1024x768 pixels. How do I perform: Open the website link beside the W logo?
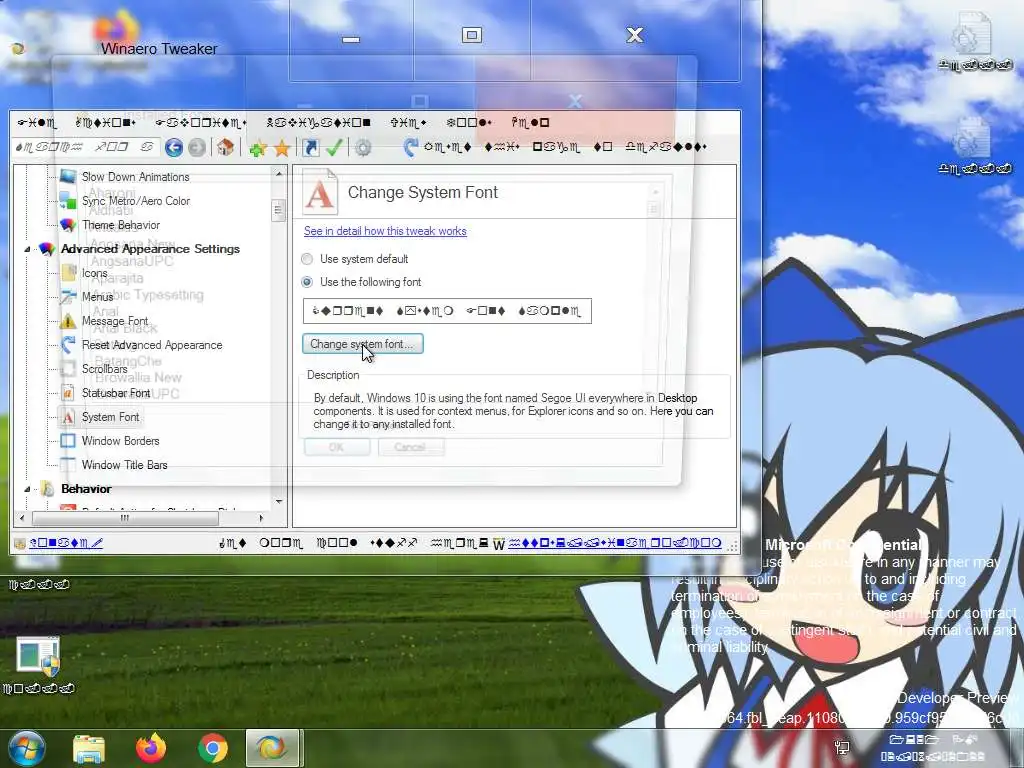pos(615,543)
